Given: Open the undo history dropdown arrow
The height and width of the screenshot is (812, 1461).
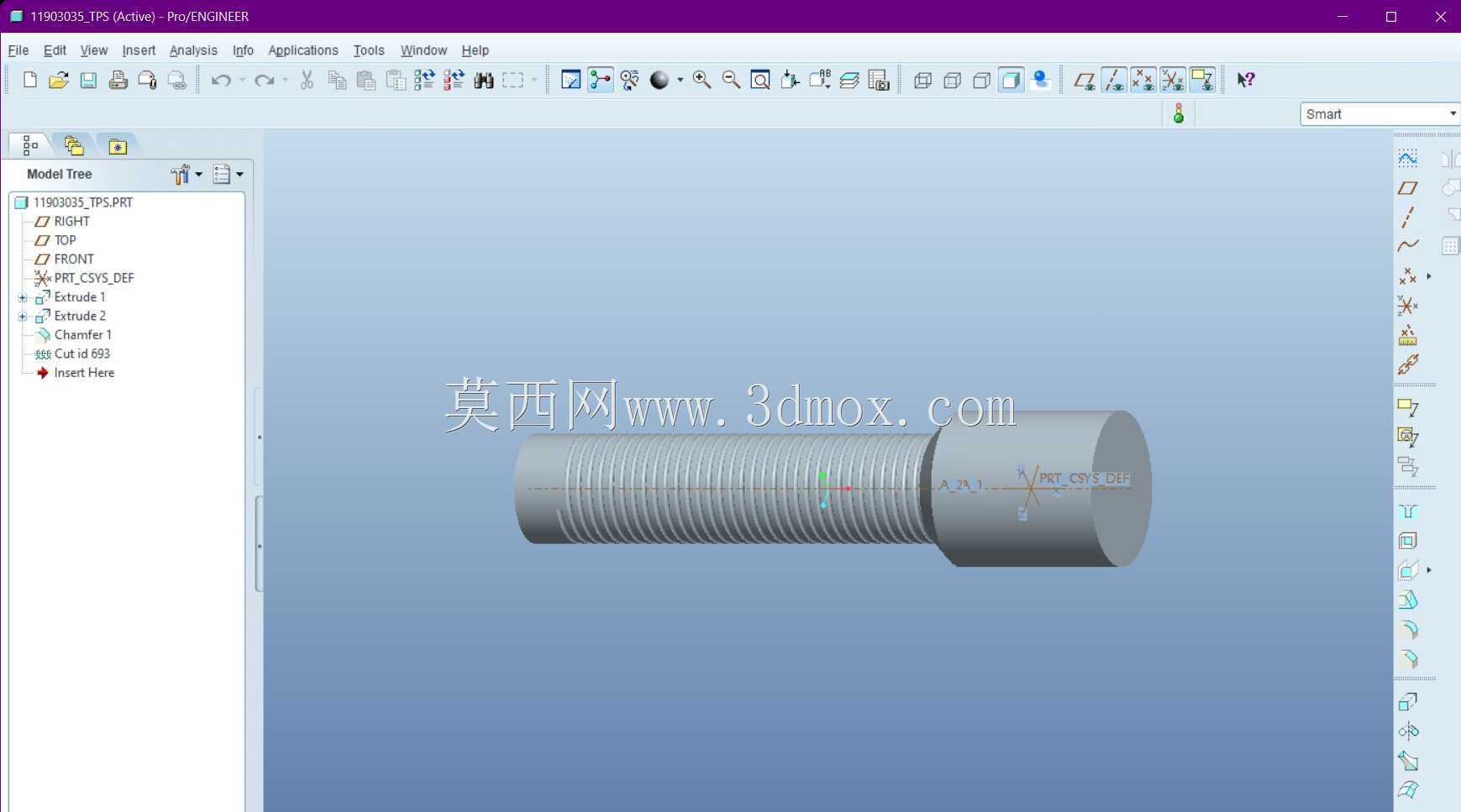Looking at the screenshot, I should tap(242, 80).
